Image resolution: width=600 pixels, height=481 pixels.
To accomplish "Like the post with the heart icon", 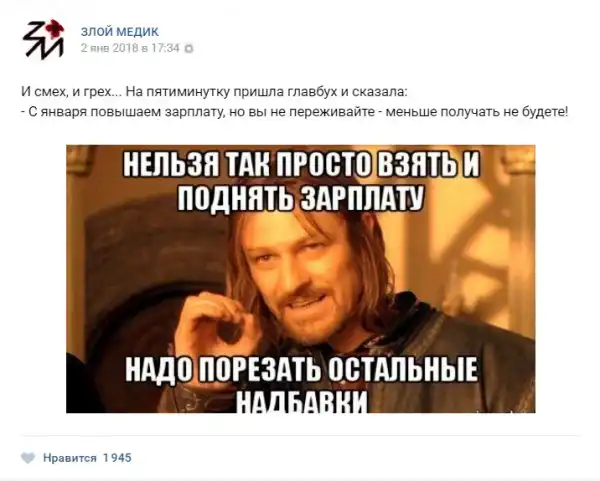I will 28,458.
